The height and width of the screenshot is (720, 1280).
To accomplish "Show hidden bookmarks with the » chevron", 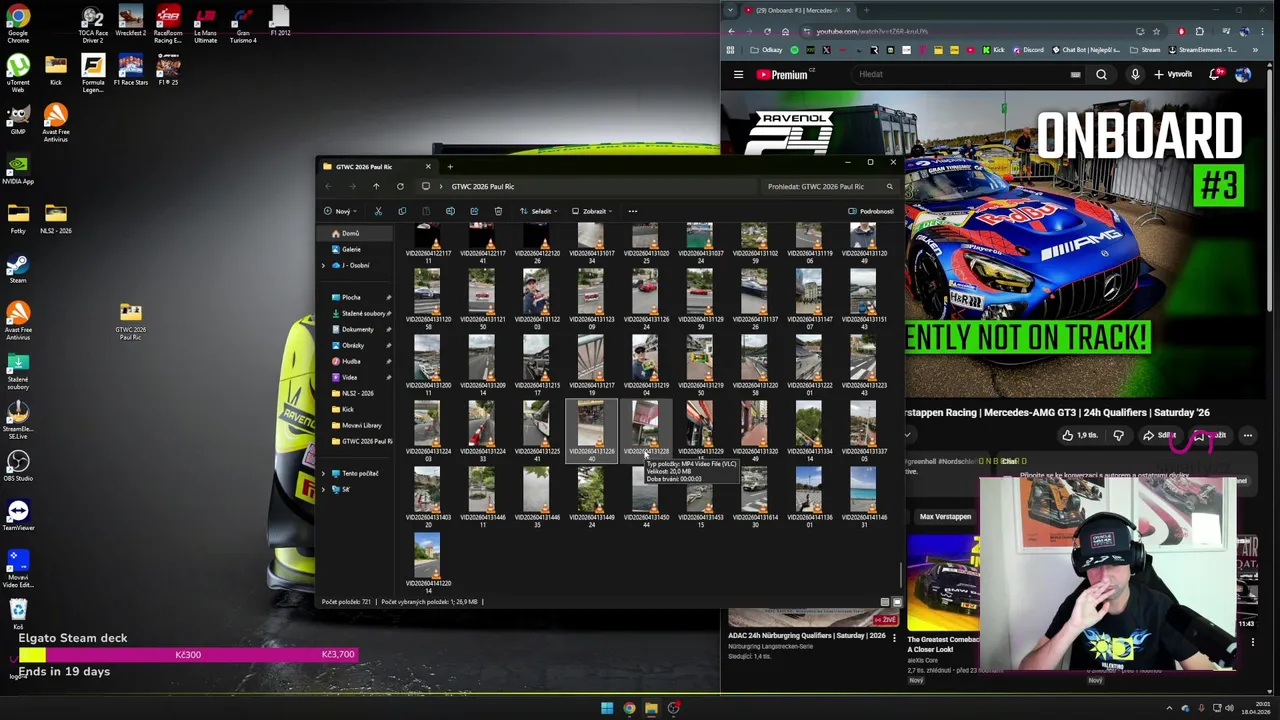I will [x=1255, y=50].
